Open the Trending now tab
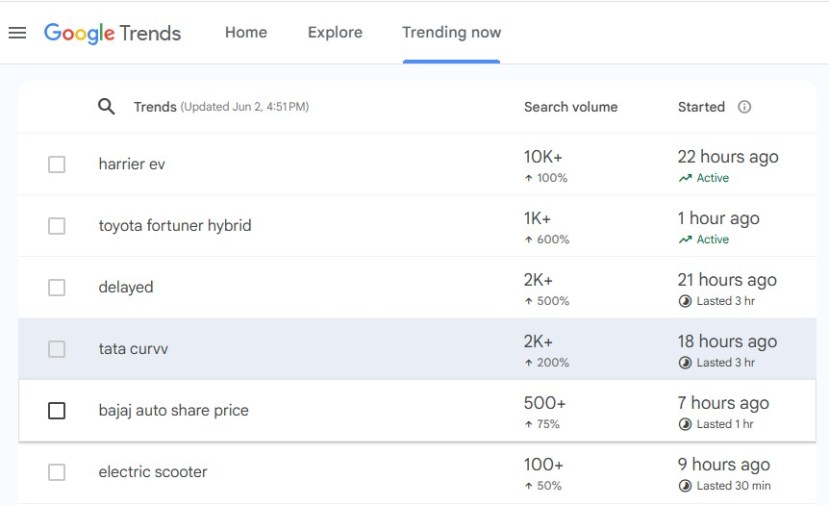Screen dimensions: 829x505 click(x=451, y=33)
